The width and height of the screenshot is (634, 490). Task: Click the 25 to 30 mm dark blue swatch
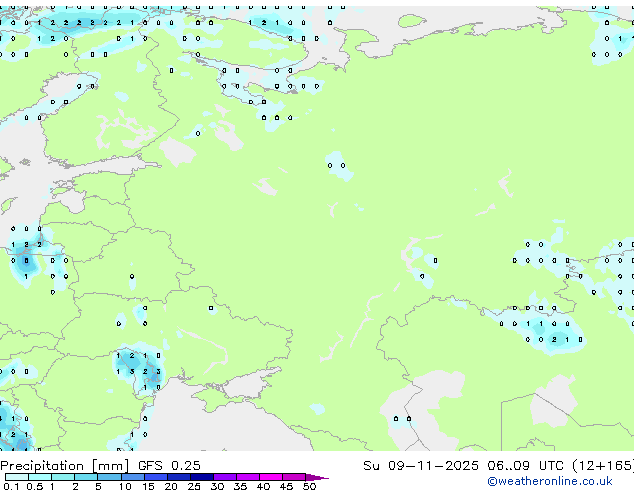[x=201, y=477]
